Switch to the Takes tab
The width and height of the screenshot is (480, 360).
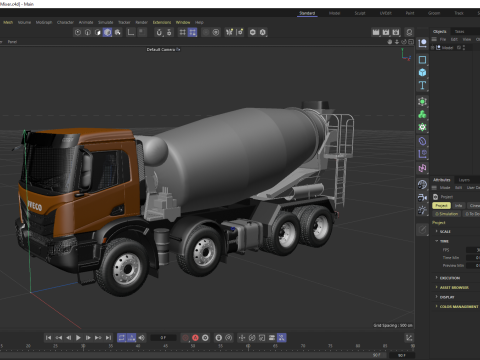pyautogui.click(x=459, y=31)
